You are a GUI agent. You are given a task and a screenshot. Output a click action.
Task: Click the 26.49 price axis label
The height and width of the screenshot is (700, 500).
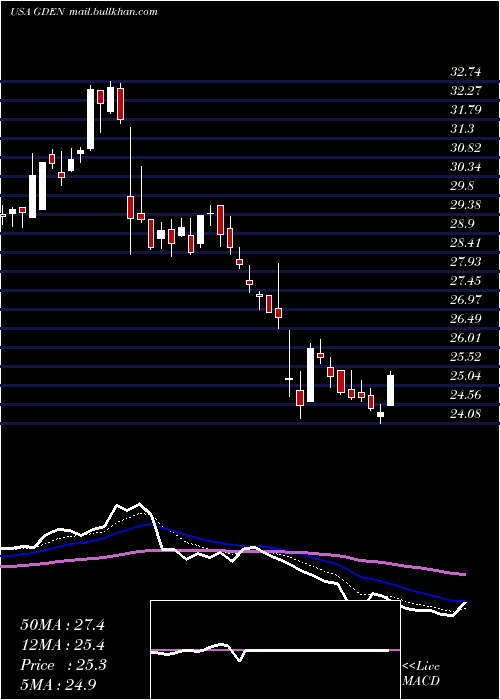click(466, 319)
